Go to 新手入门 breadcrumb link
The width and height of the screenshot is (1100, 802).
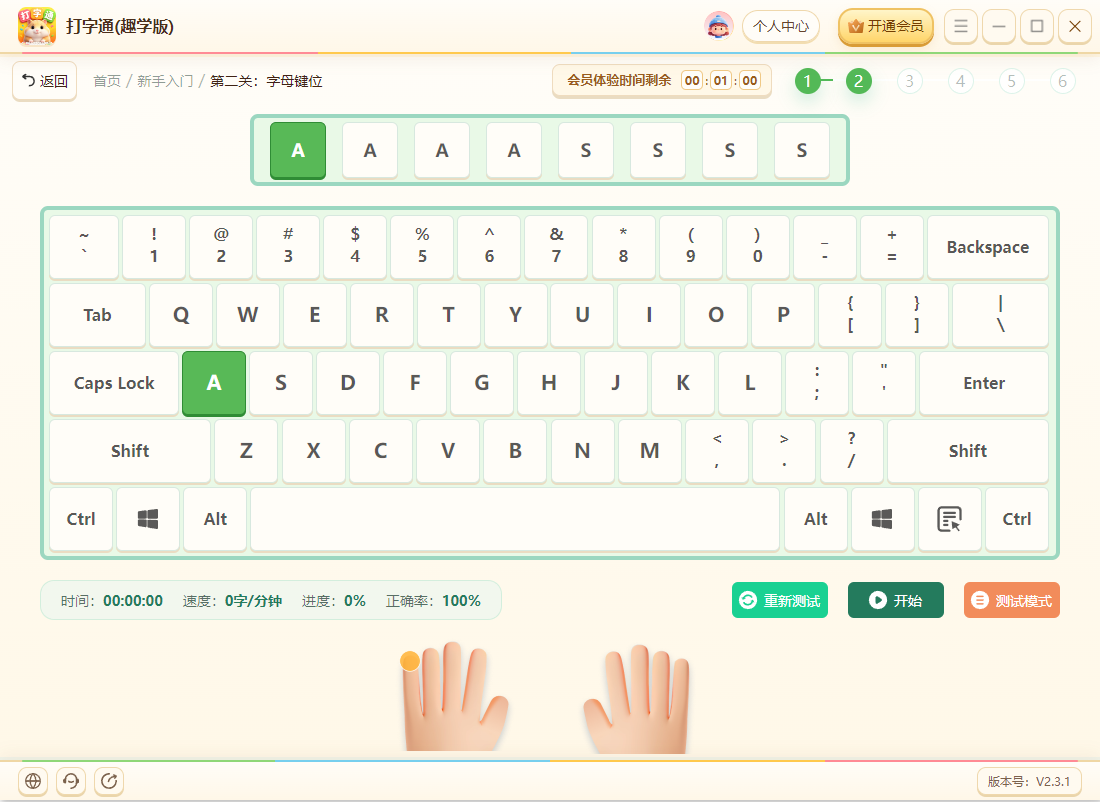click(165, 81)
